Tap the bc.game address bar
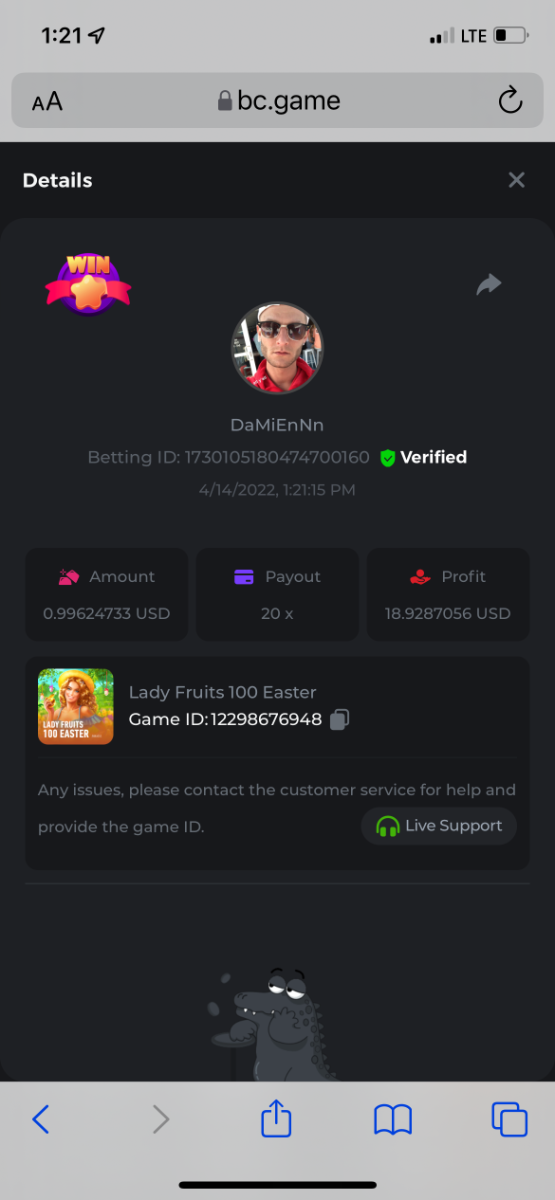 [x=278, y=100]
